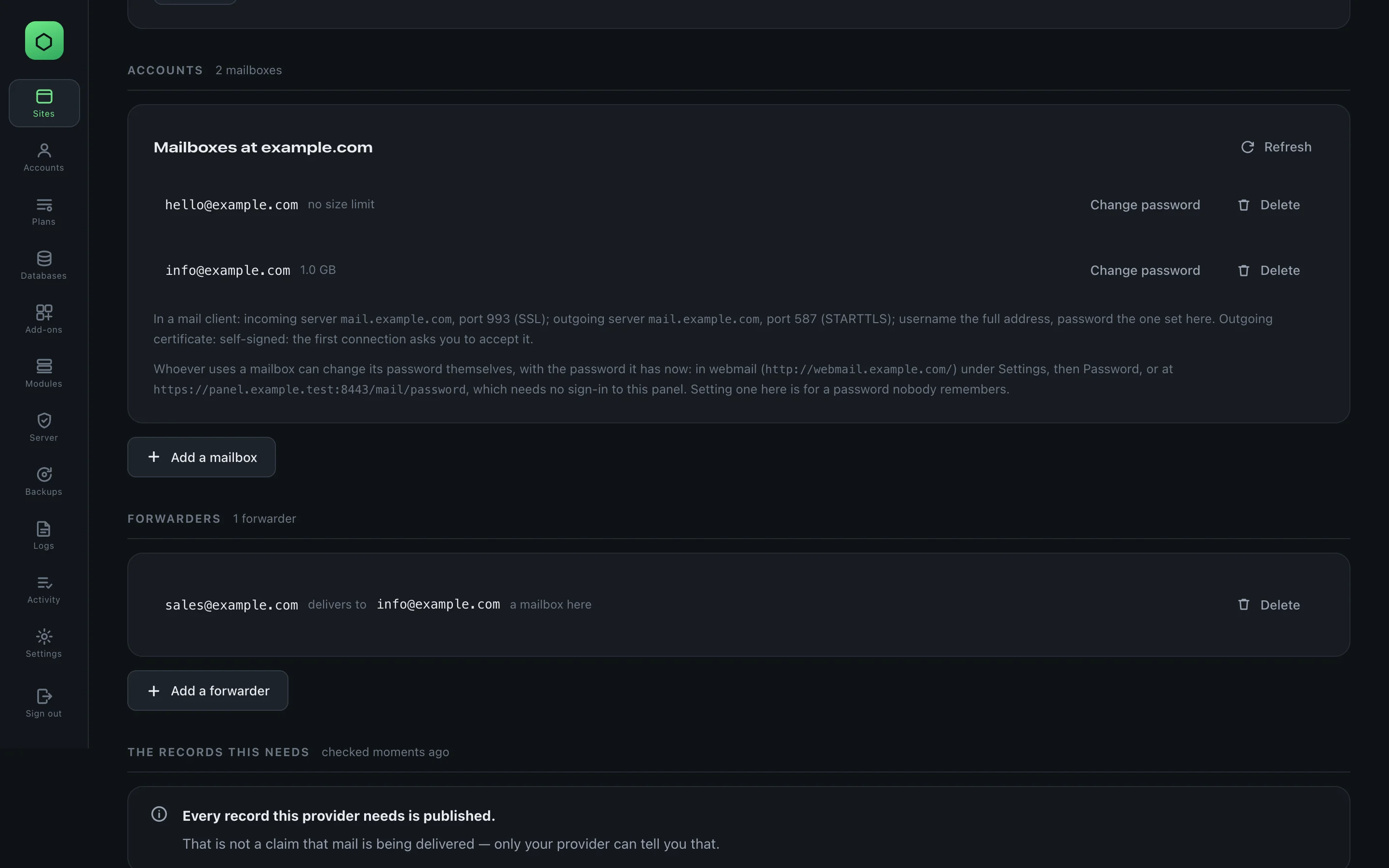This screenshot has height=868, width=1389.
Task: Click the '1.0 GB' size label
Action: point(318,270)
